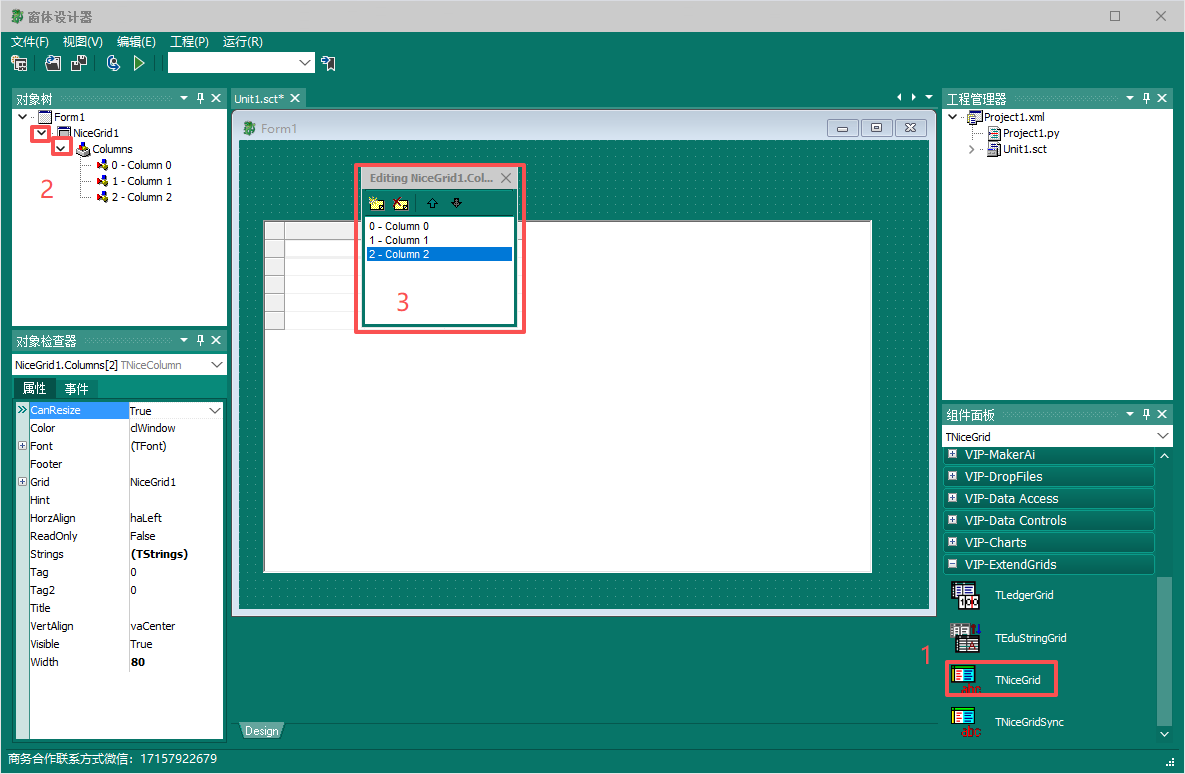Close the 工程管理器 panel
Screen dimensions: 1185x774
point(1162,98)
